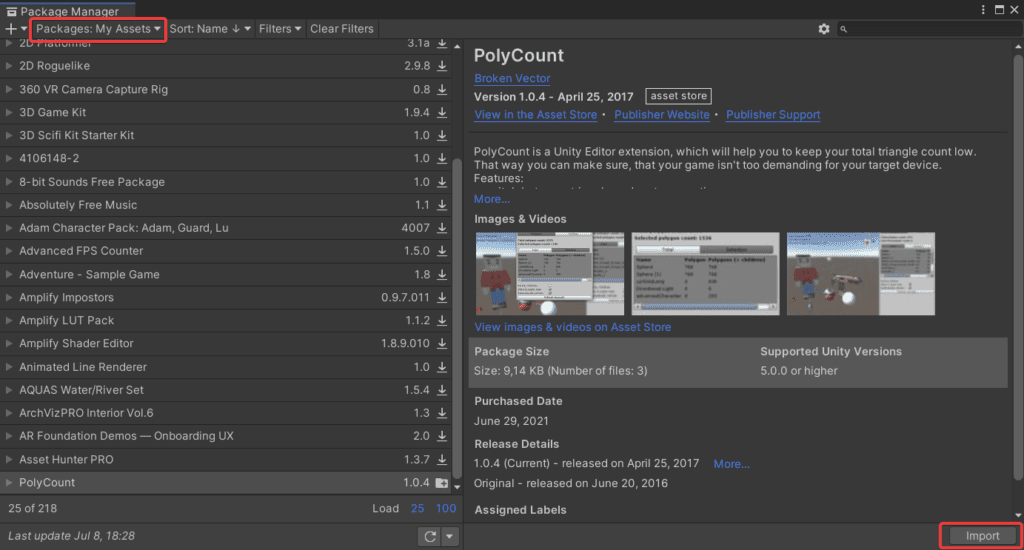
Task: Open the Filters dropdown
Action: point(280,29)
